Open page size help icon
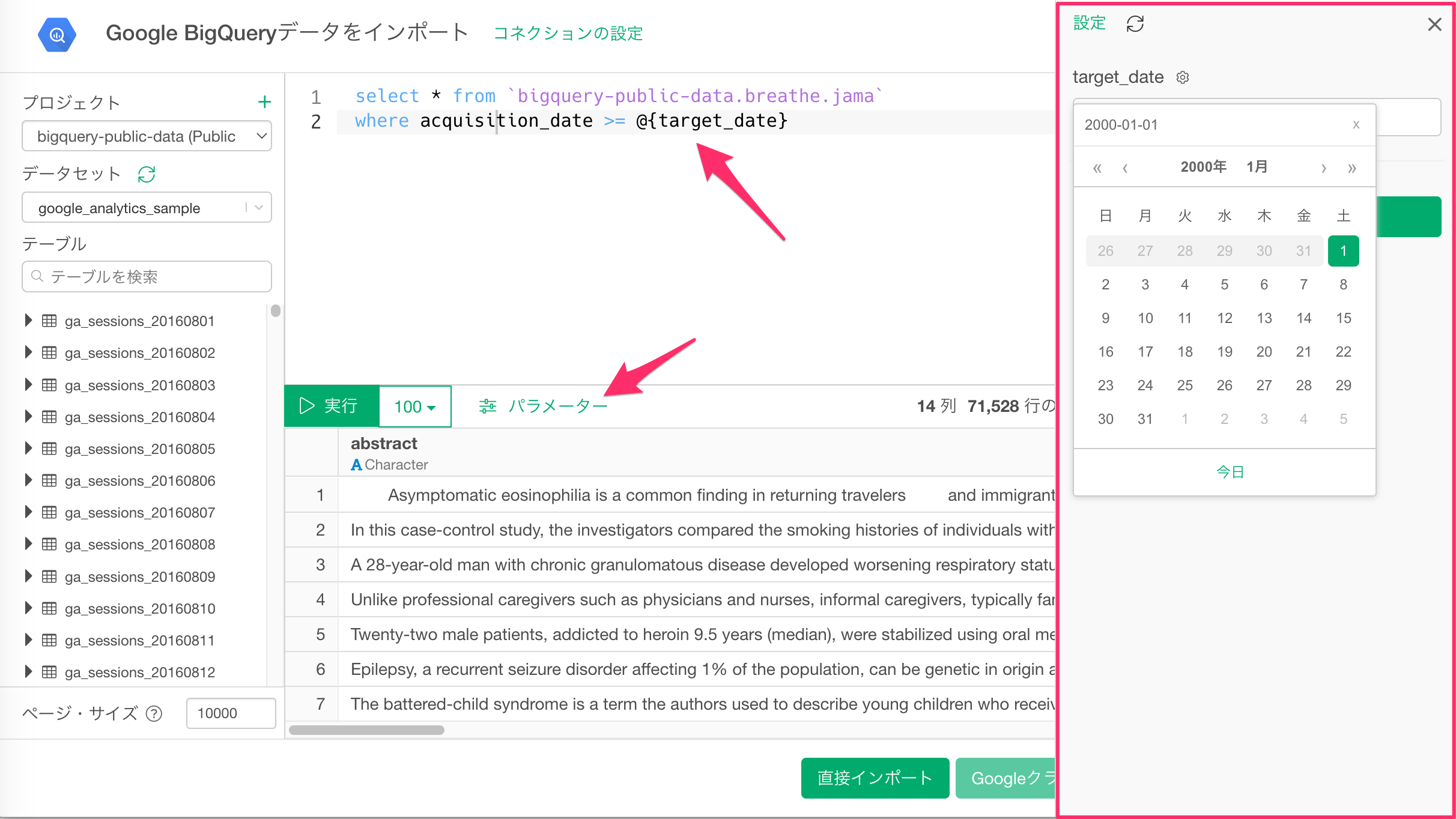 [154, 713]
